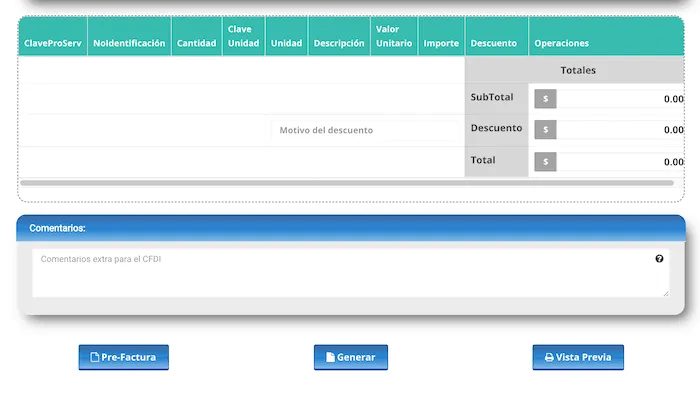The image size is (700, 396).
Task: Click the Valor Unitario column header
Action: point(394,36)
